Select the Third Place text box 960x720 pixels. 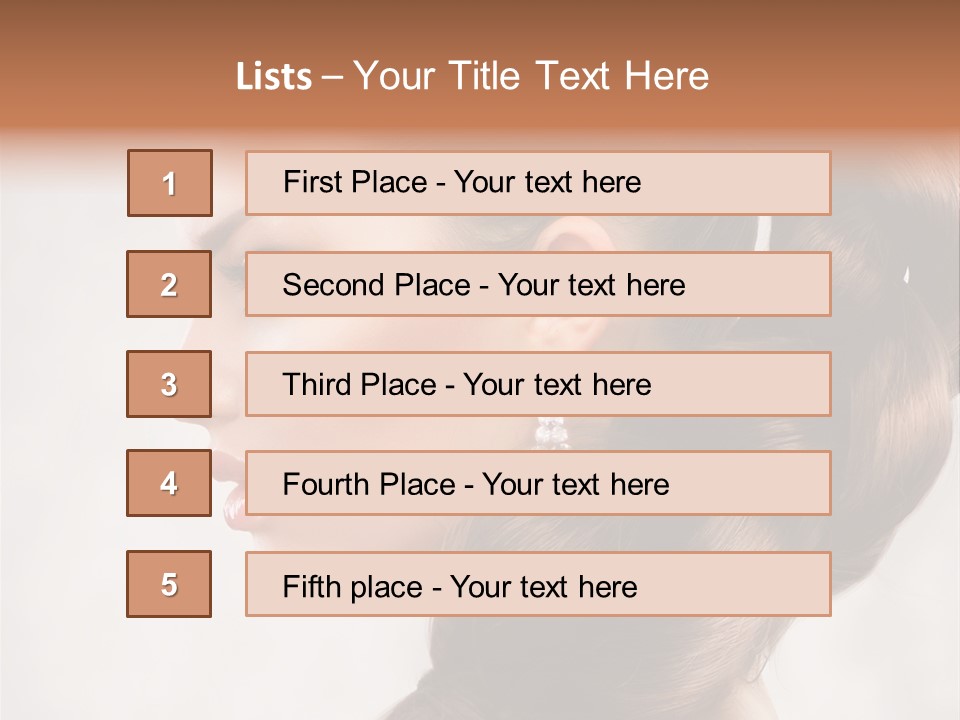click(x=538, y=384)
